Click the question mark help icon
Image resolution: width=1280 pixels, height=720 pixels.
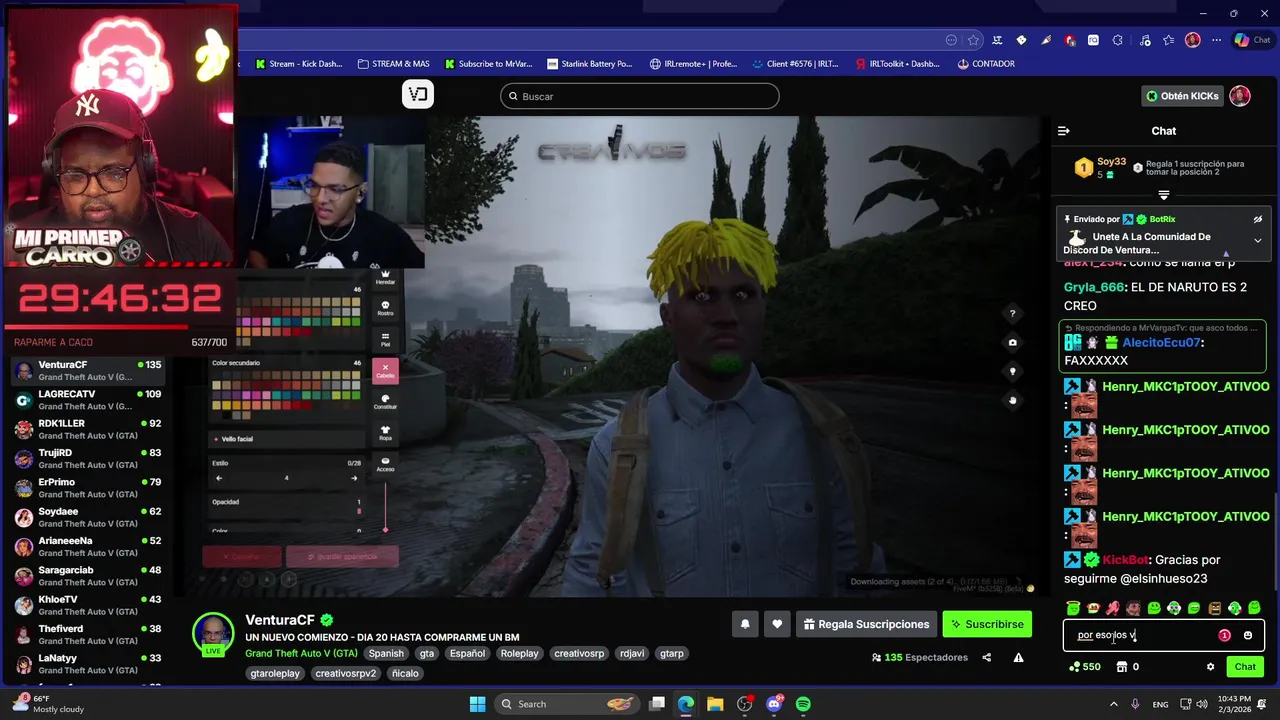1012,314
